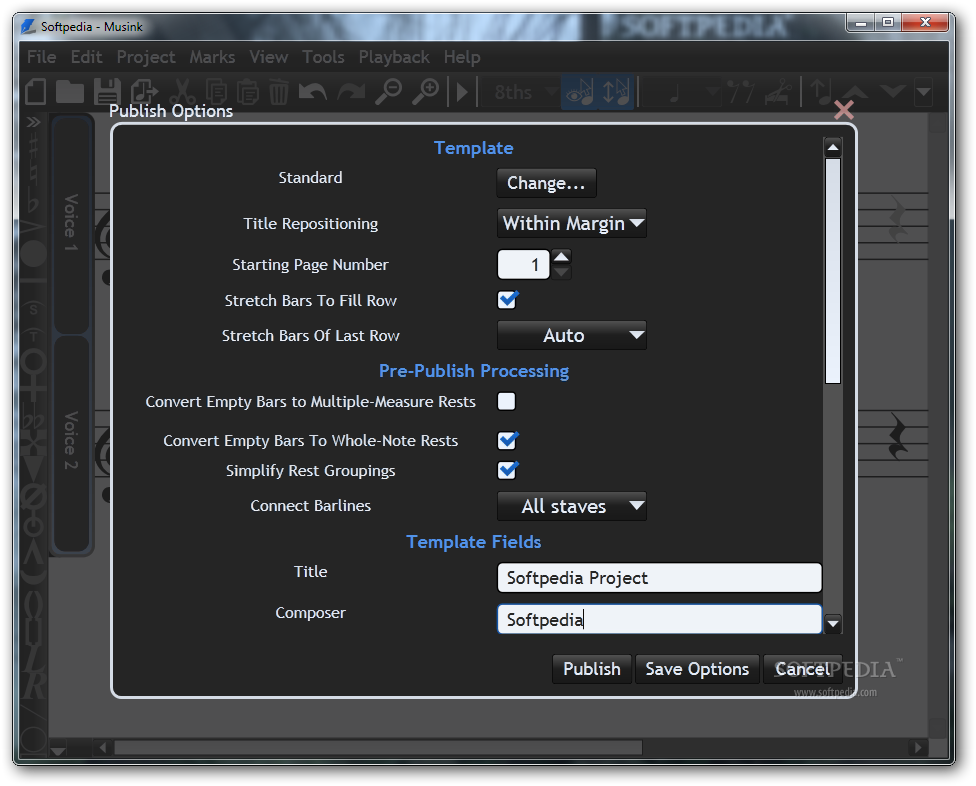The image size is (976, 786).
Task: Click the Starting Page Number field
Action: tap(523, 264)
